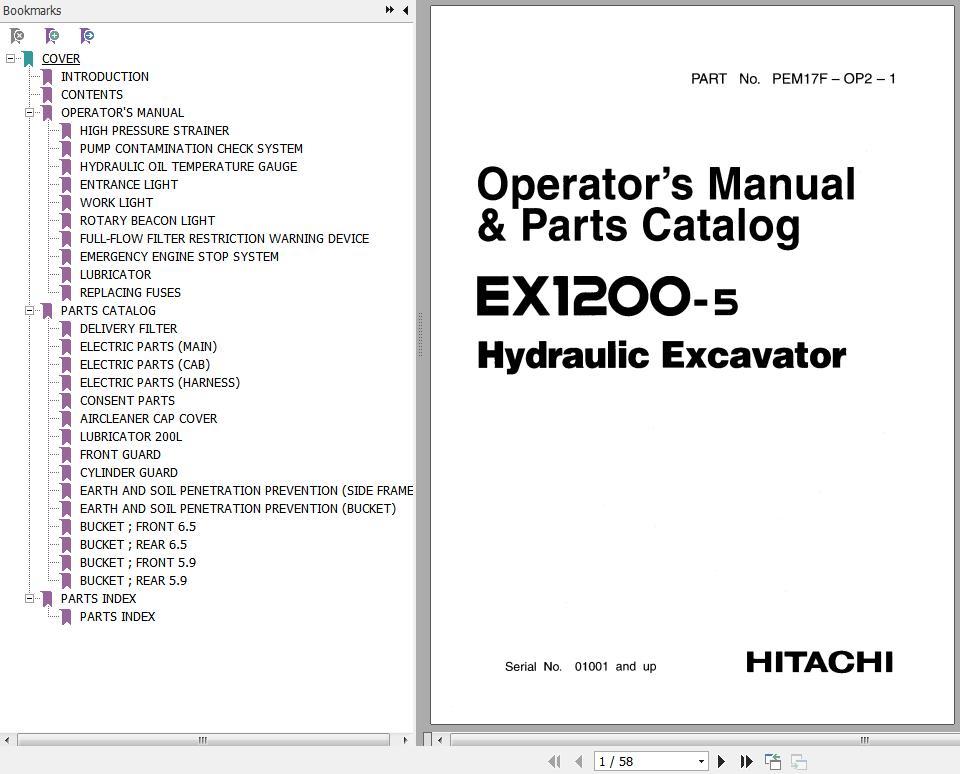Click the Serial No. 01001 and up text
The height and width of the screenshot is (774, 960).
pyautogui.click(x=580, y=666)
